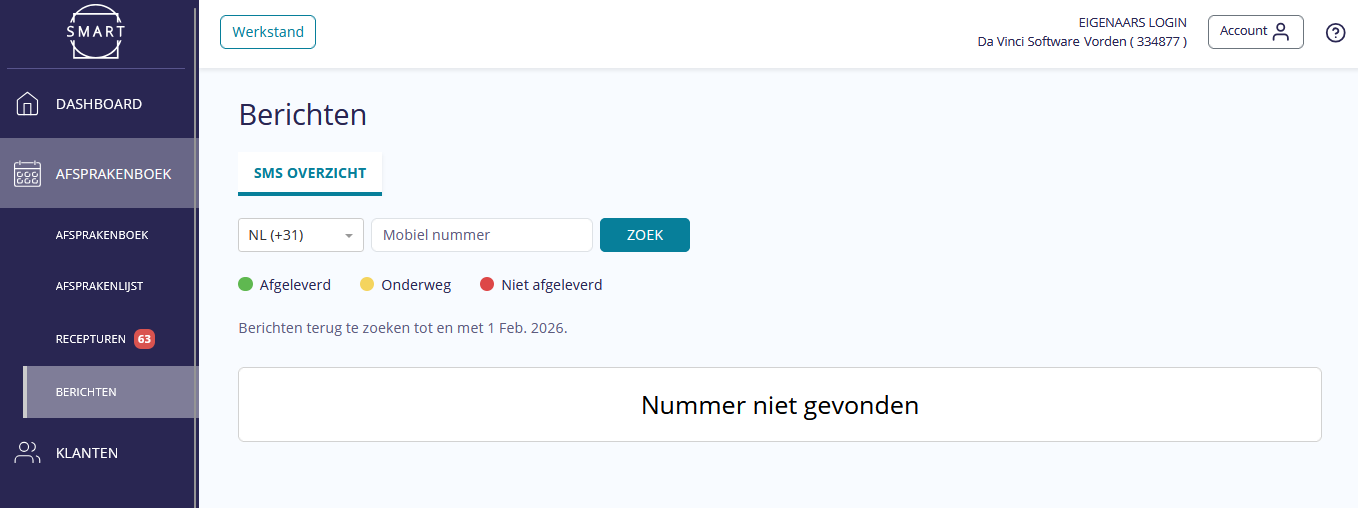Click the Account person icon
This screenshot has width=1358, height=508.
[x=1281, y=31]
